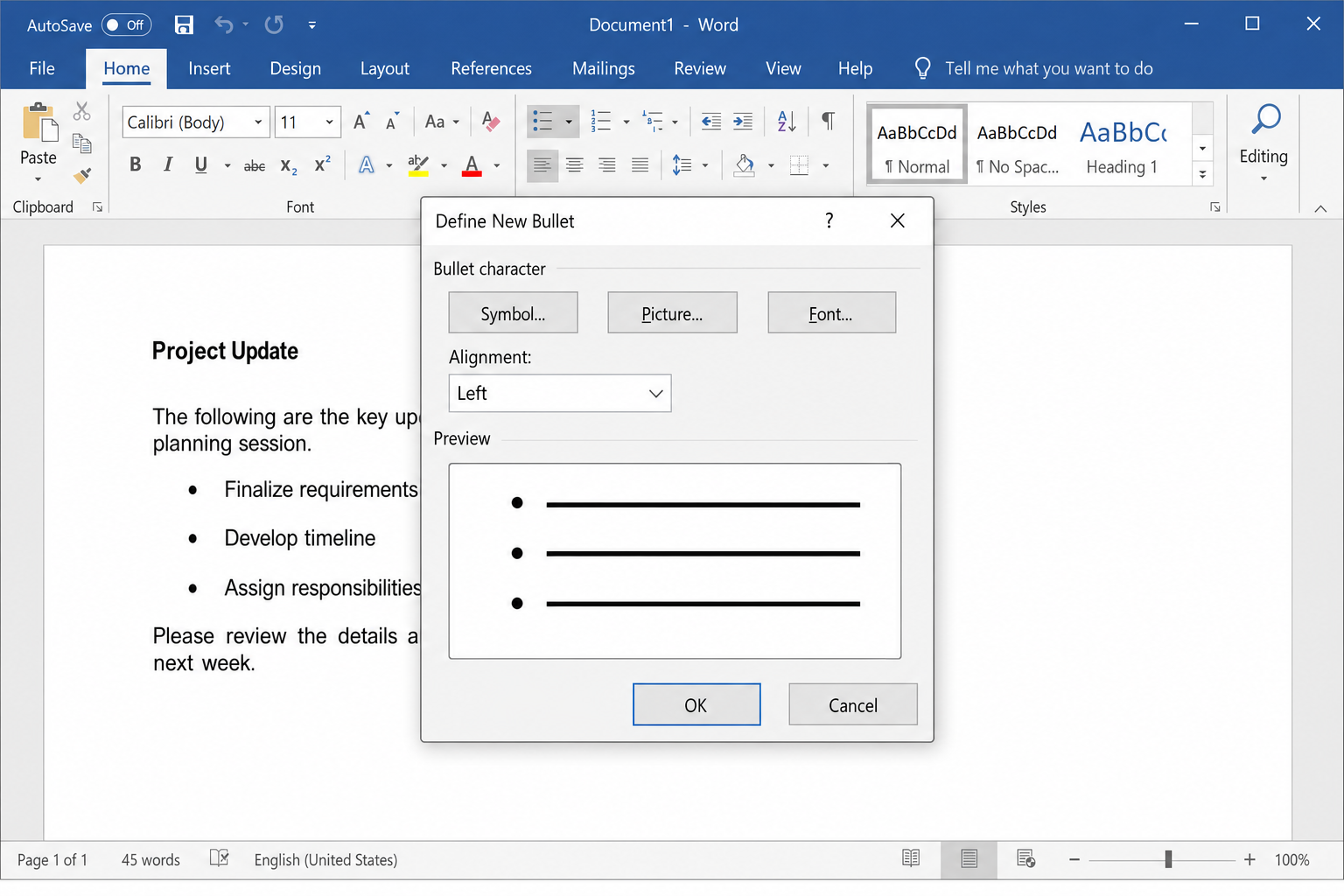Open the File tab
Image resolution: width=1344 pixels, height=896 pixels.
pyautogui.click(x=42, y=68)
